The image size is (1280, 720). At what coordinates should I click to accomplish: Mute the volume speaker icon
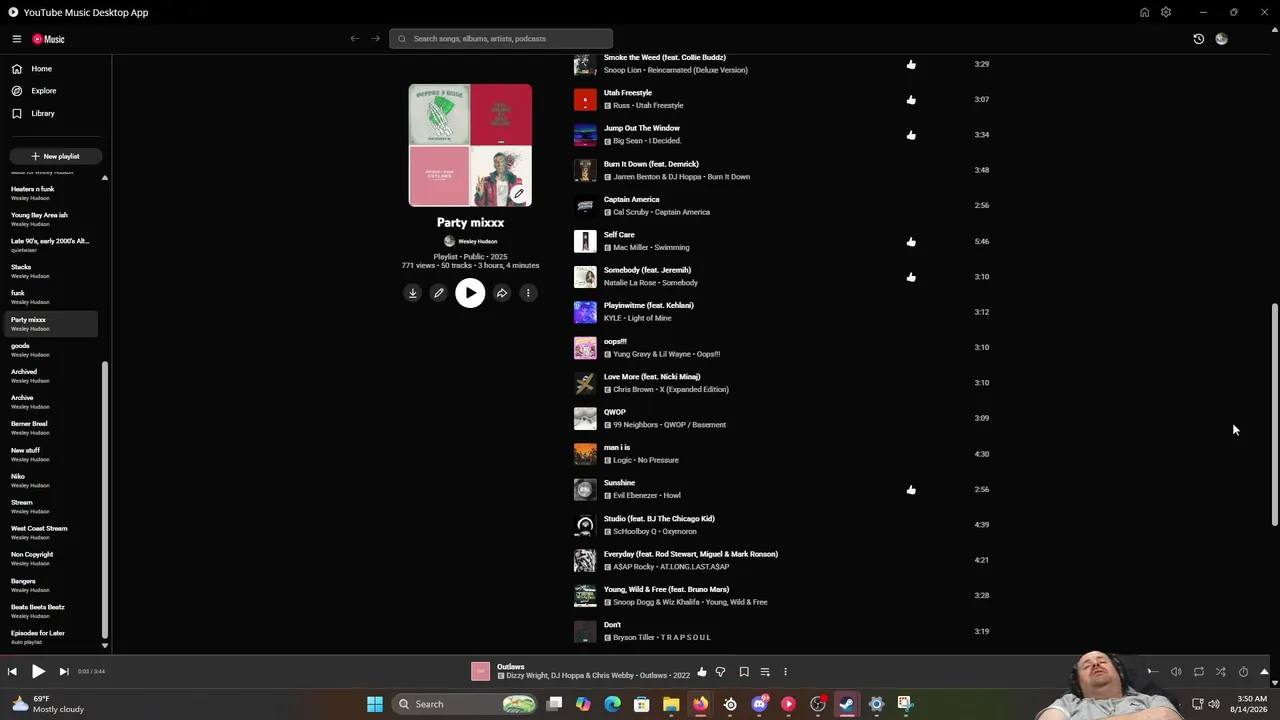point(1176,672)
